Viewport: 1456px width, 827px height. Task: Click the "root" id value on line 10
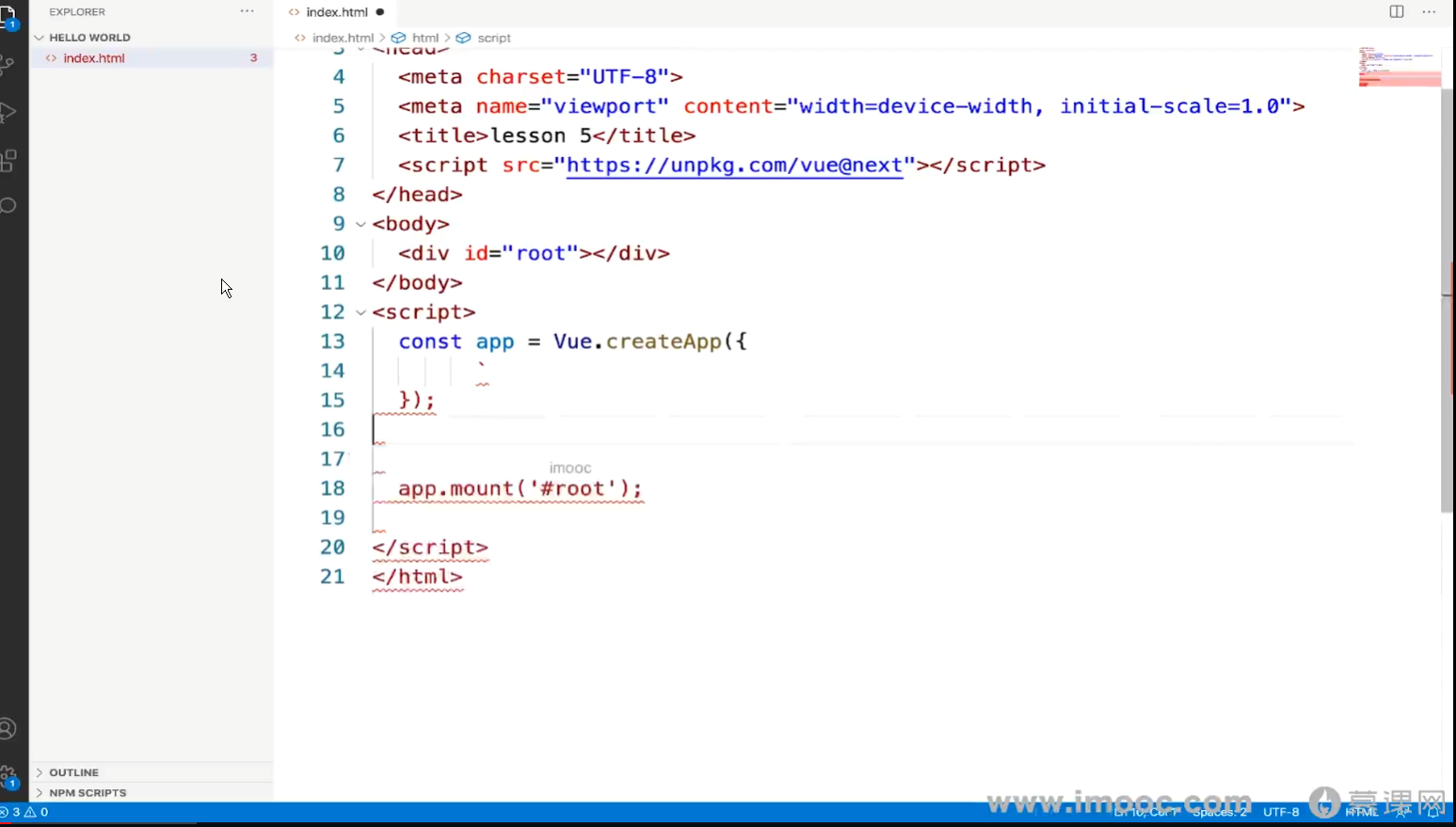(540, 253)
